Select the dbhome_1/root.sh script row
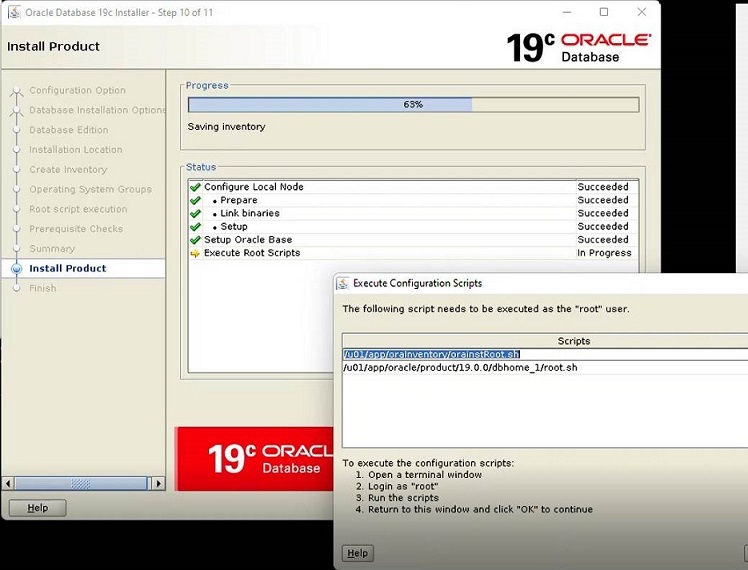This screenshot has height=570, width=748. (460, 368)
